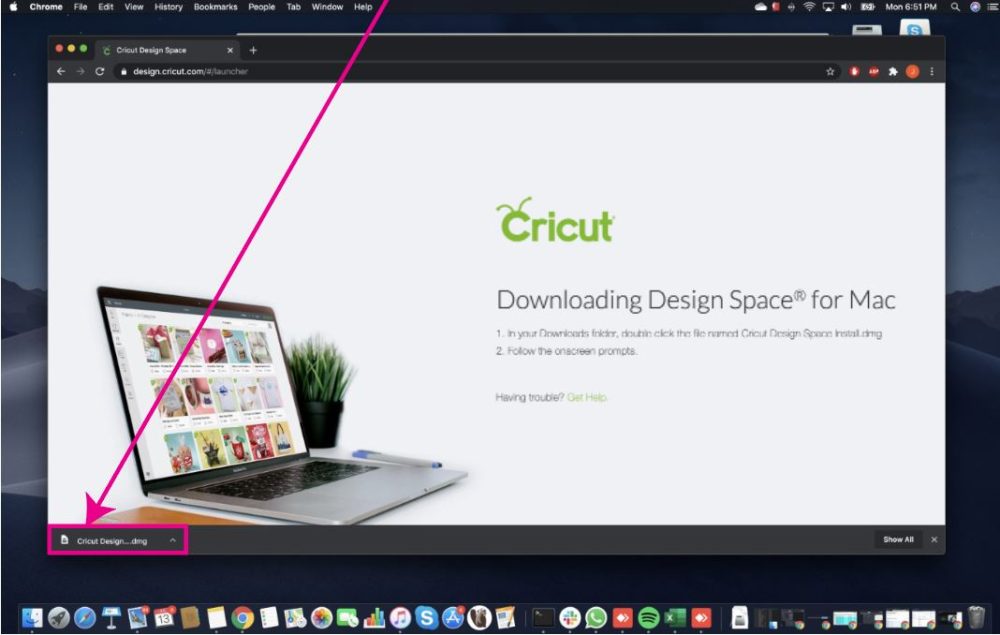This screenshot has height=635, width=1000.
Task: Open the red hand blocker extension
Action: 854,71
